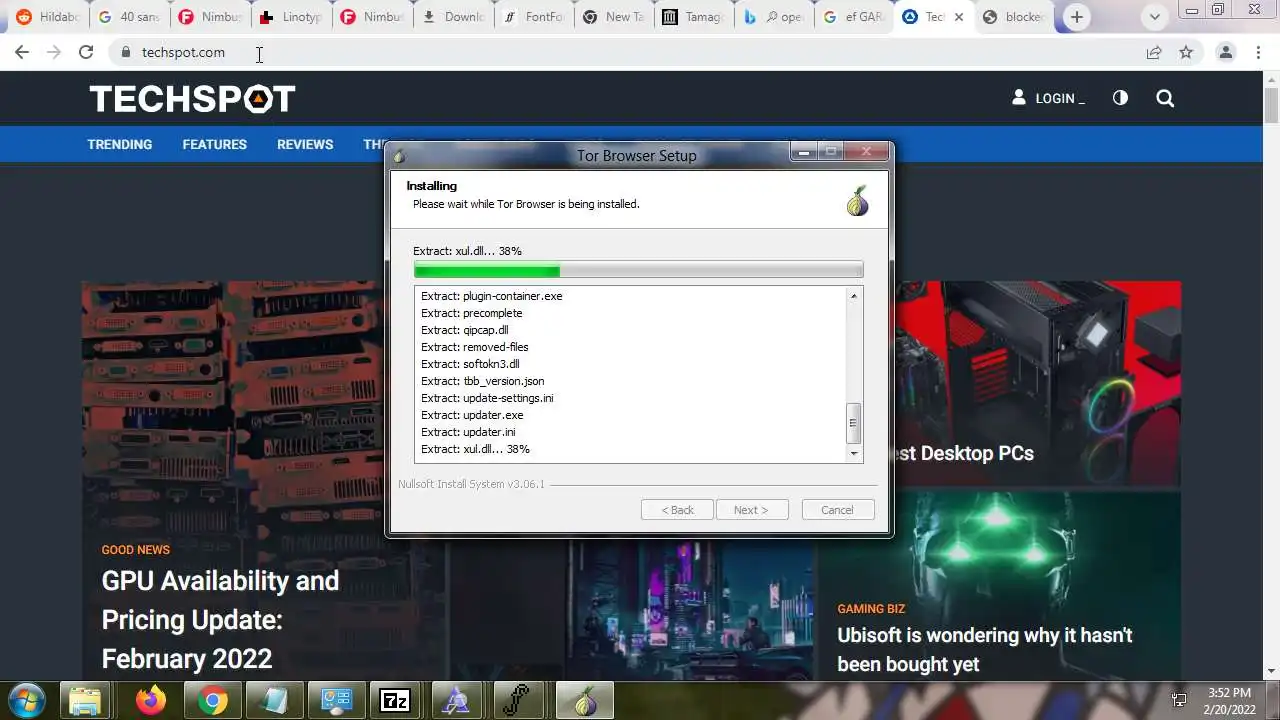
Task: Click the Chrome back navigation arrow
Action: click(x=22, y=52)
